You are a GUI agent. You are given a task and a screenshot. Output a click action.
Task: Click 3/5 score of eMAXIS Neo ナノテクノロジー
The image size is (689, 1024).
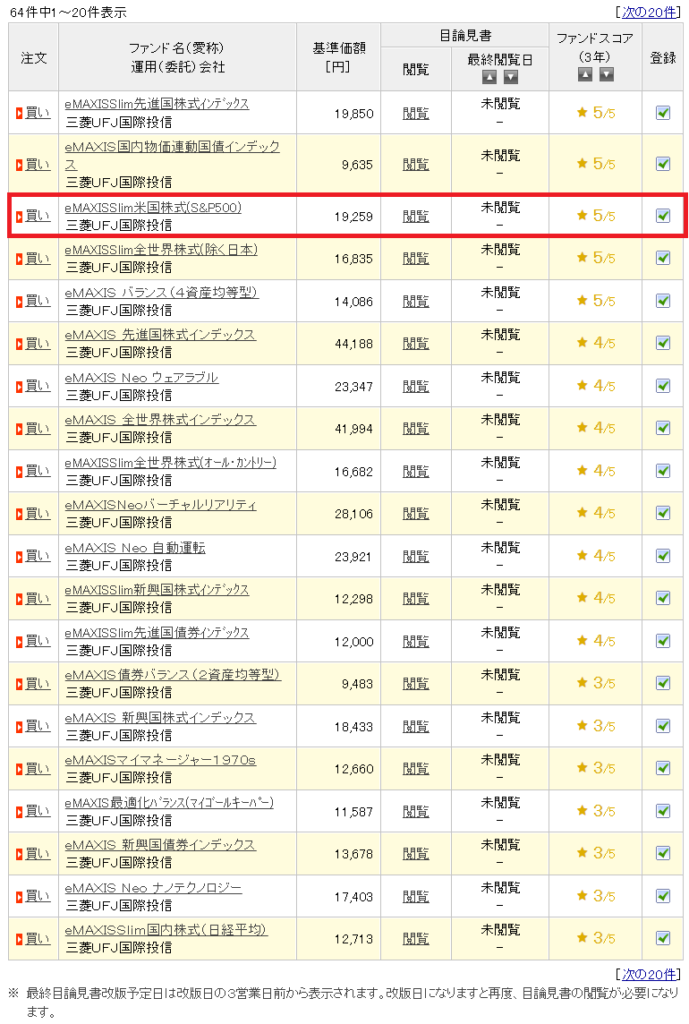(596, 896)
